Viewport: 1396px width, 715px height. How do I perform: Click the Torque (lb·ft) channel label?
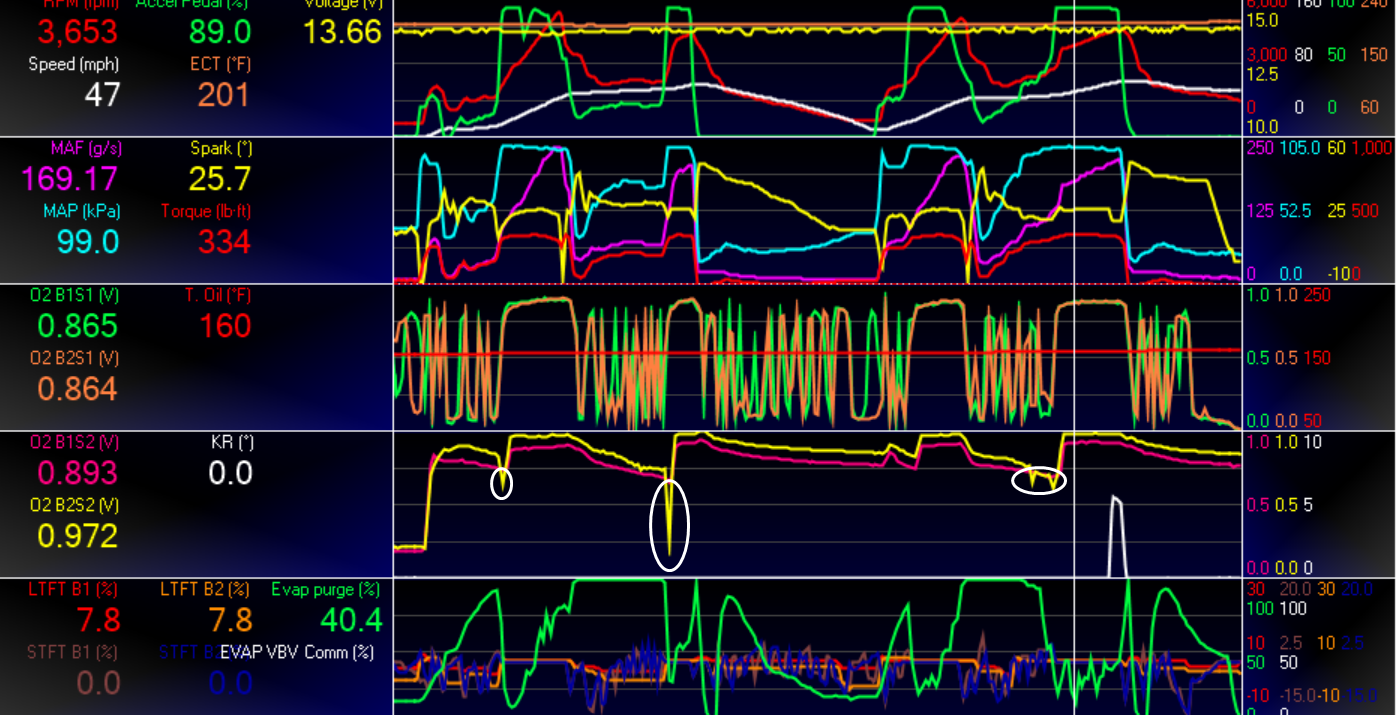(x=207, y=211)
